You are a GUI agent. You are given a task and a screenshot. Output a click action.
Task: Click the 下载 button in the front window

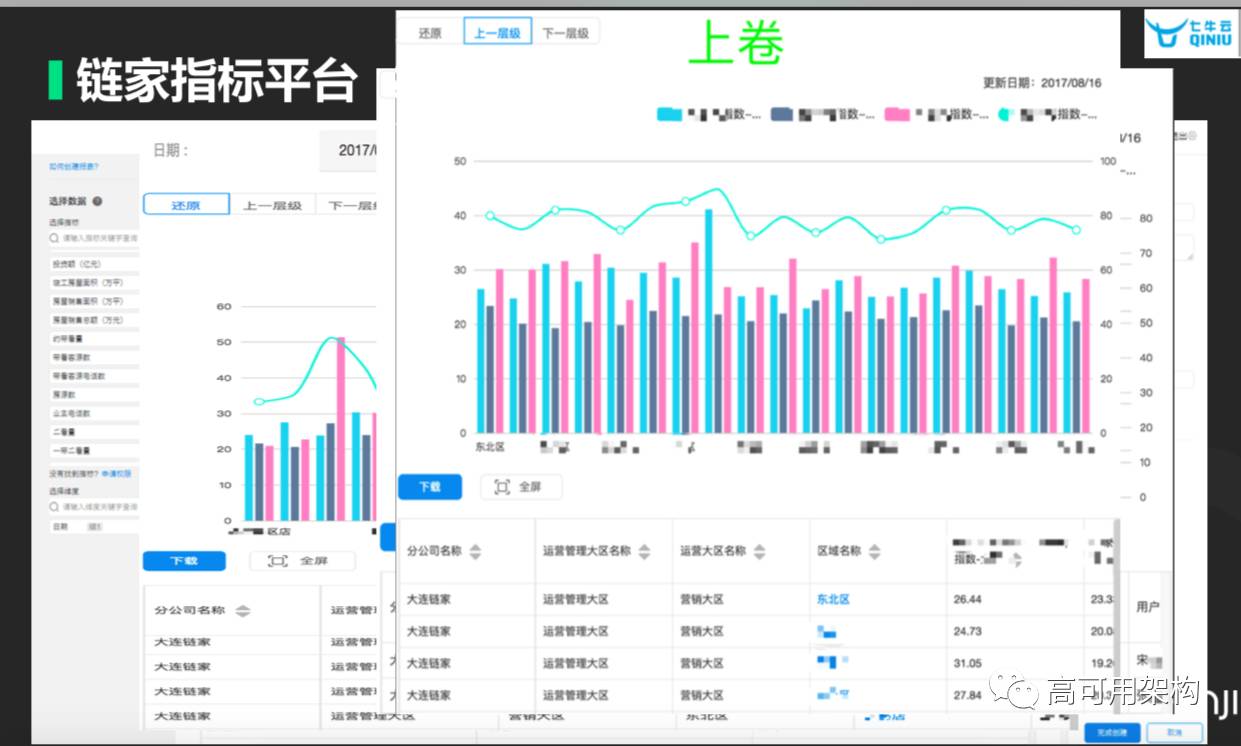click(430, 487)
